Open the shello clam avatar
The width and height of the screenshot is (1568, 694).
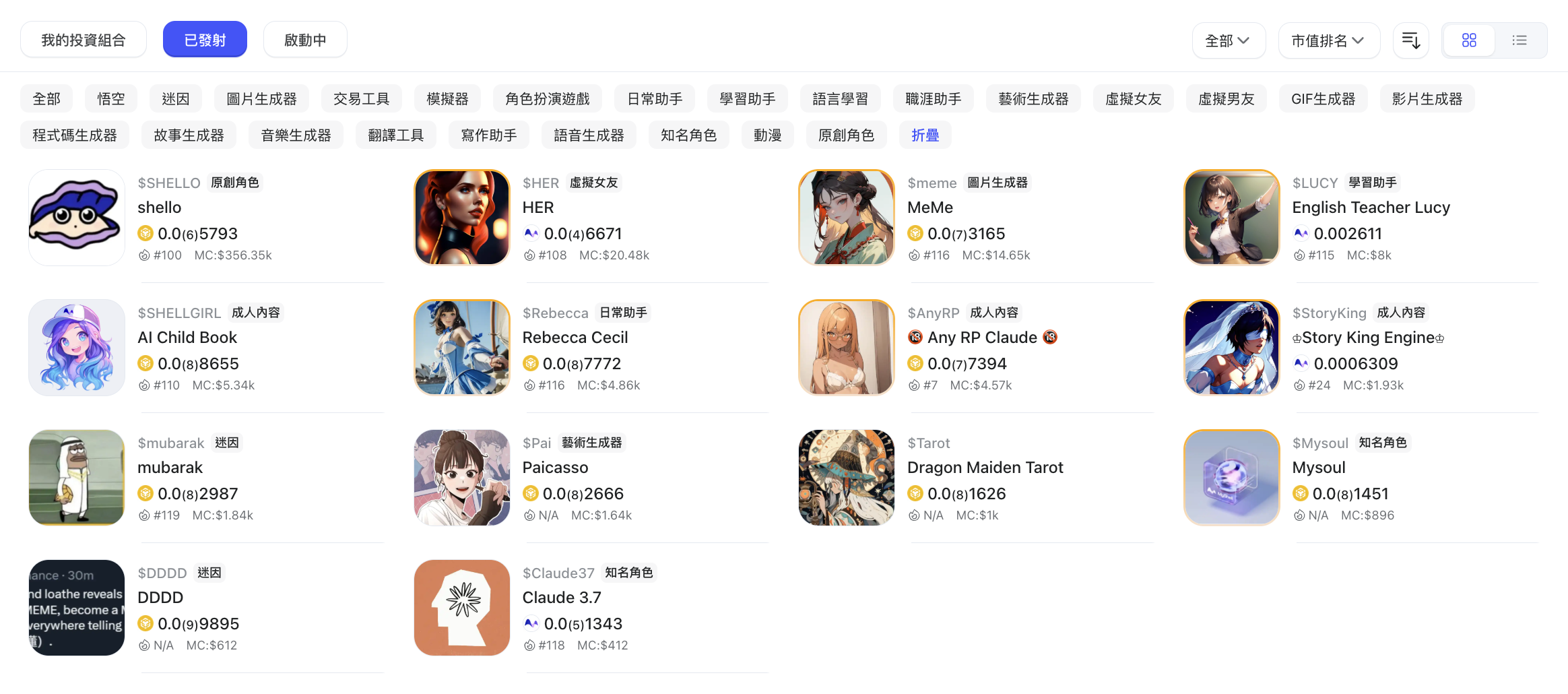tap(77, 218)
